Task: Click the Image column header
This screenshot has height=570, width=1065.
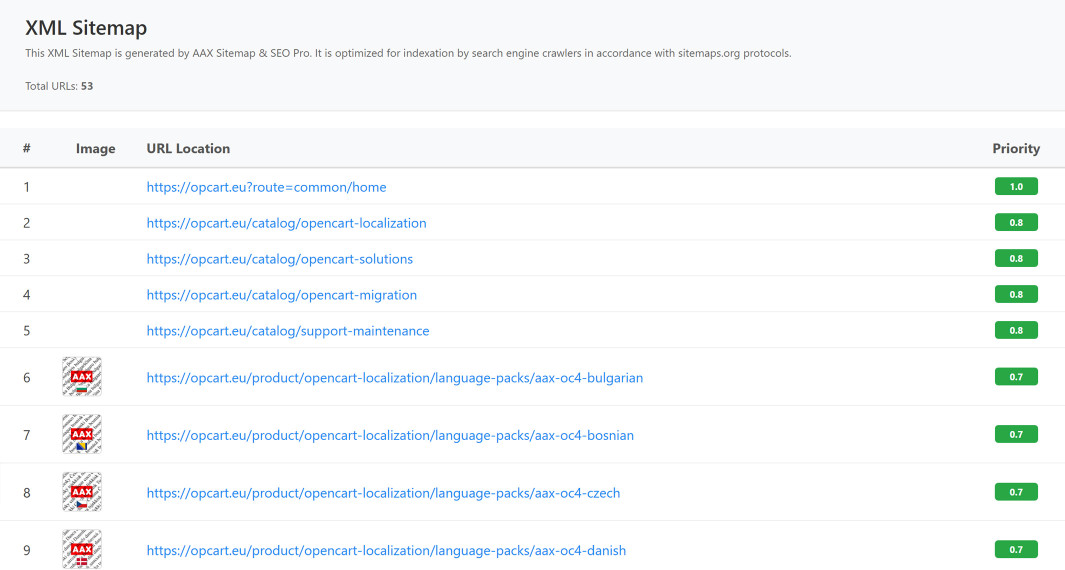Action: (95, 148)
